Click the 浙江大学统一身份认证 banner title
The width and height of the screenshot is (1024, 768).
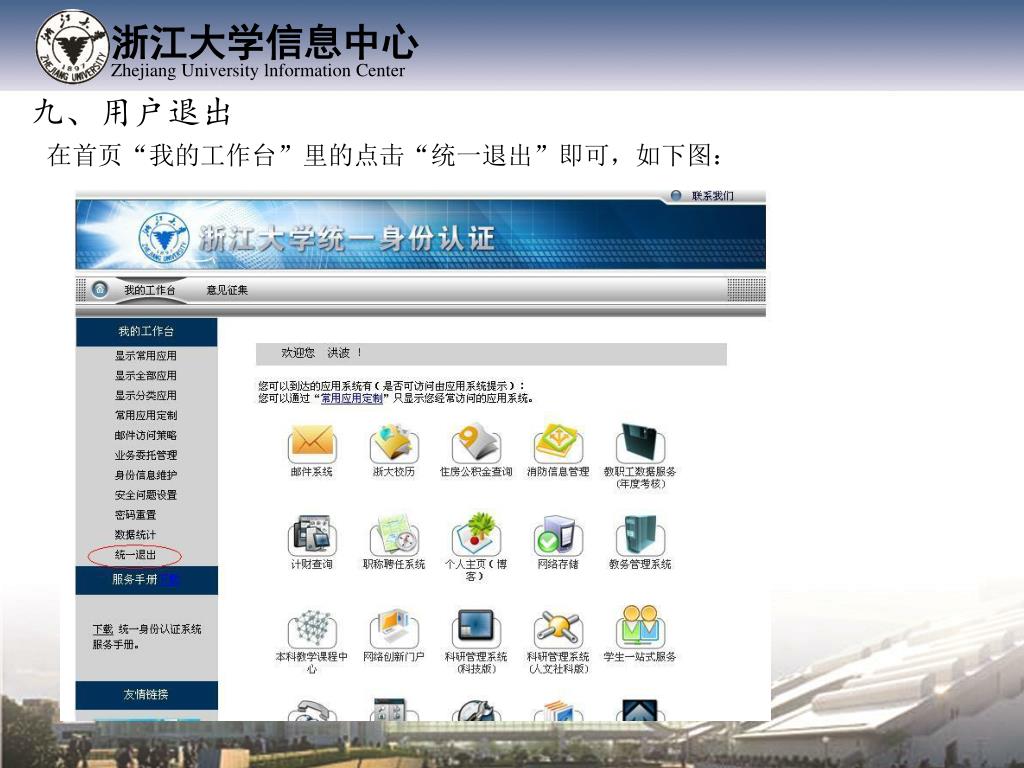click(346, 238)
